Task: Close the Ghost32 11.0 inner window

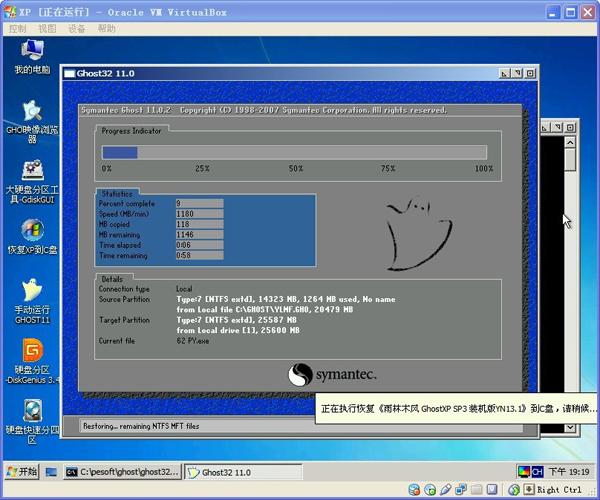Action: pyautogui.click(x=530, y=73)
